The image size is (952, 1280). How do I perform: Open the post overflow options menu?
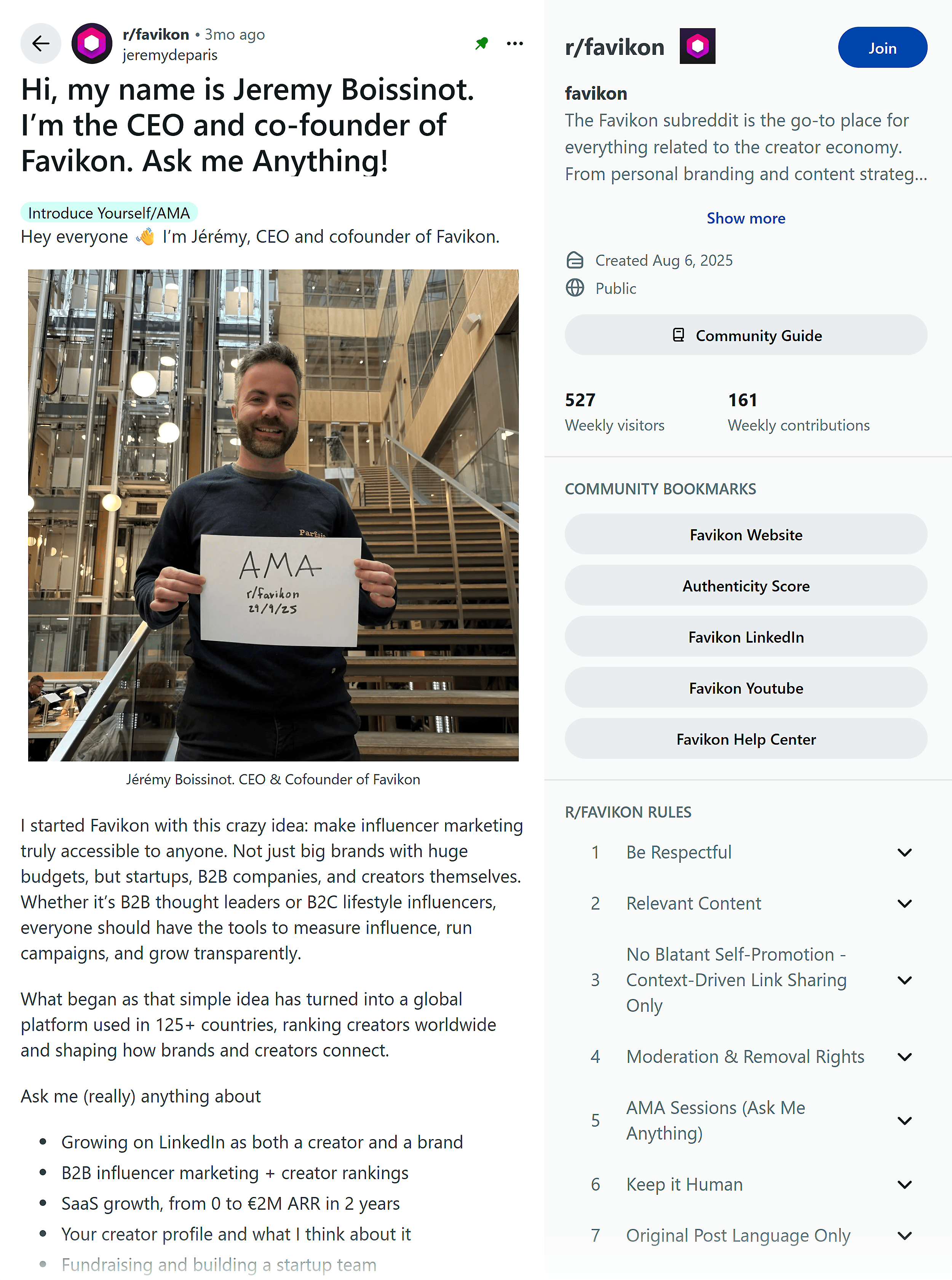click(514, 43)
